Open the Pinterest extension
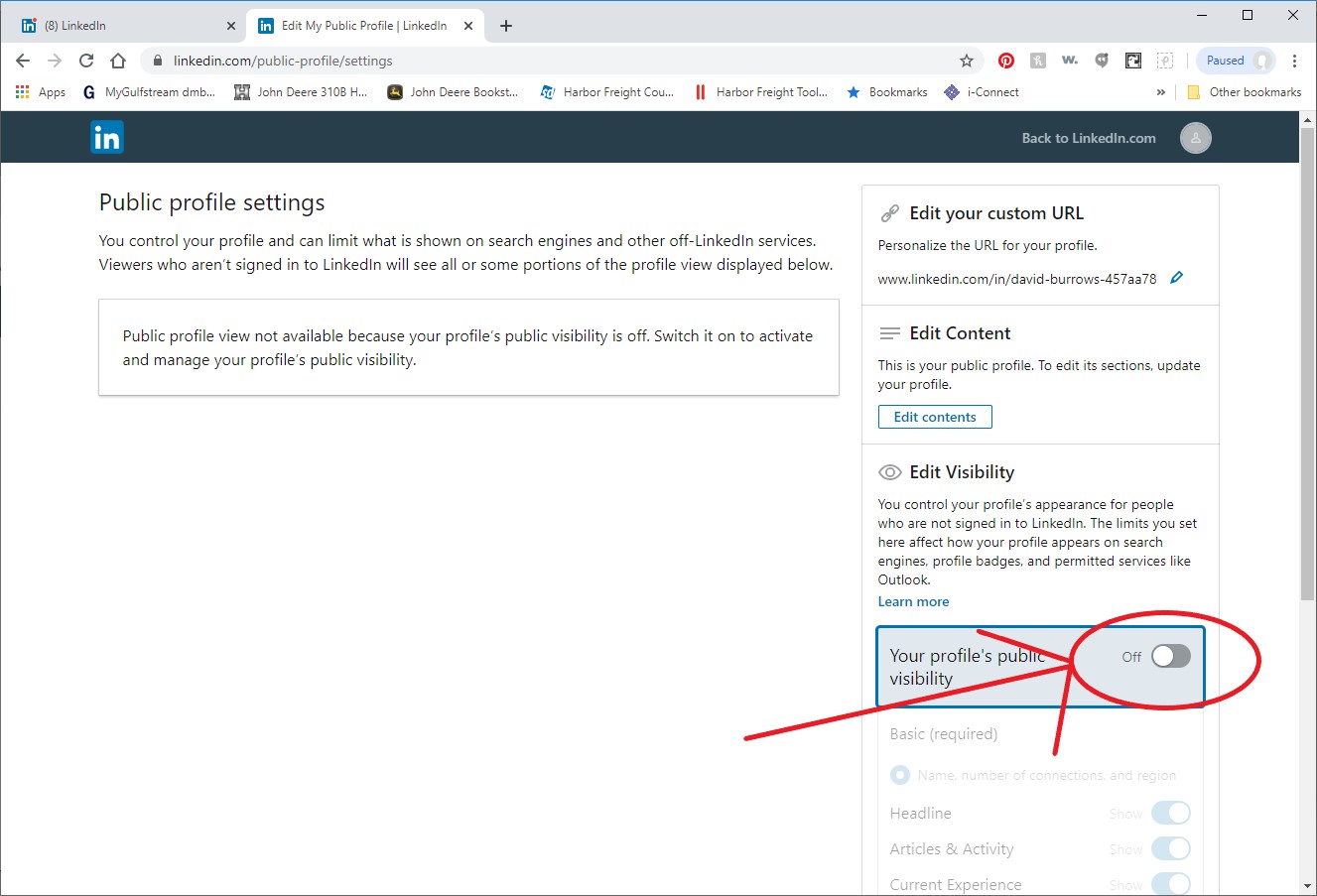1317x896 pixels. coord(1006,61)
